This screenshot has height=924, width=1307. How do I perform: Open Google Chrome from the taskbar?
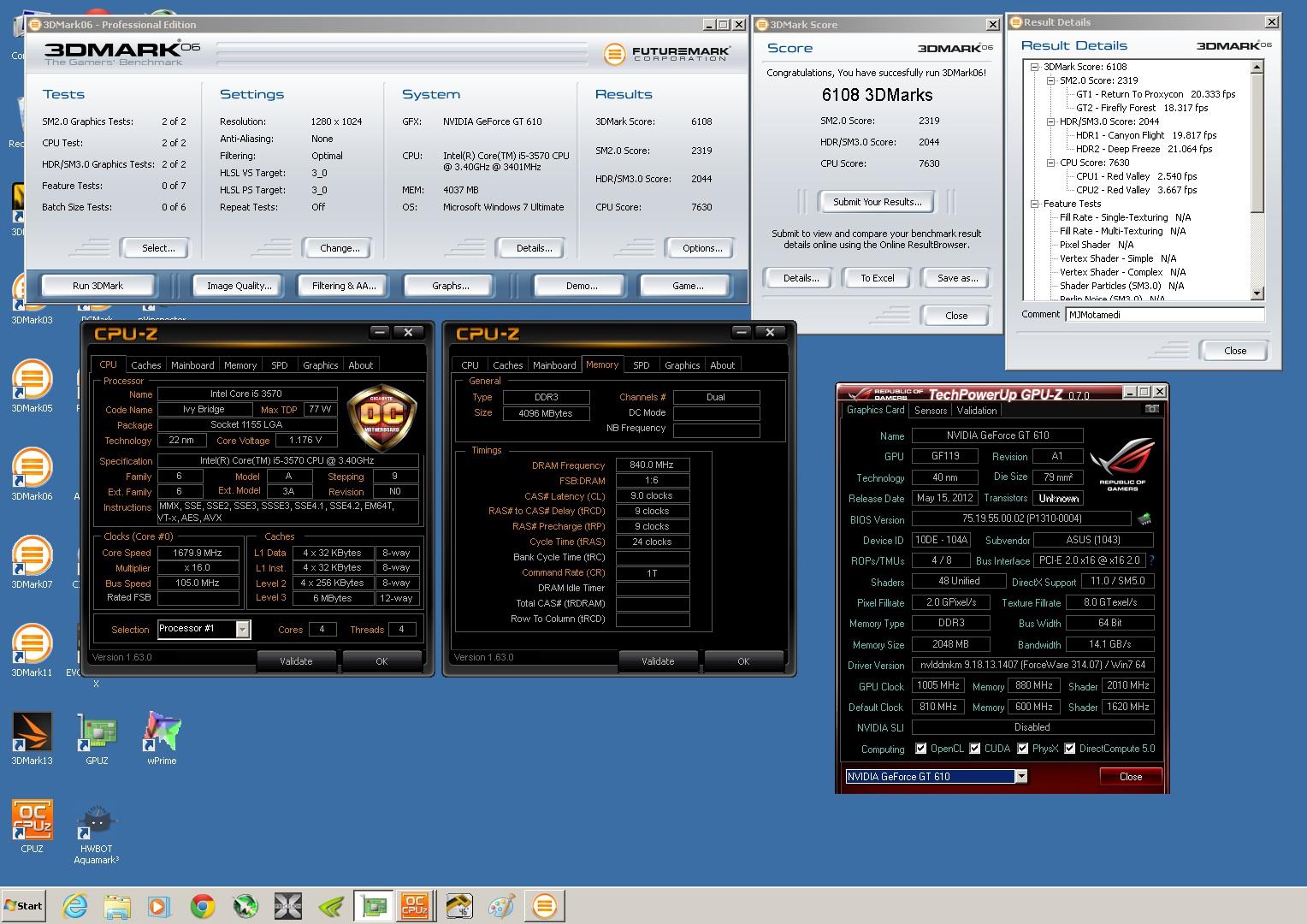(203, 905)
